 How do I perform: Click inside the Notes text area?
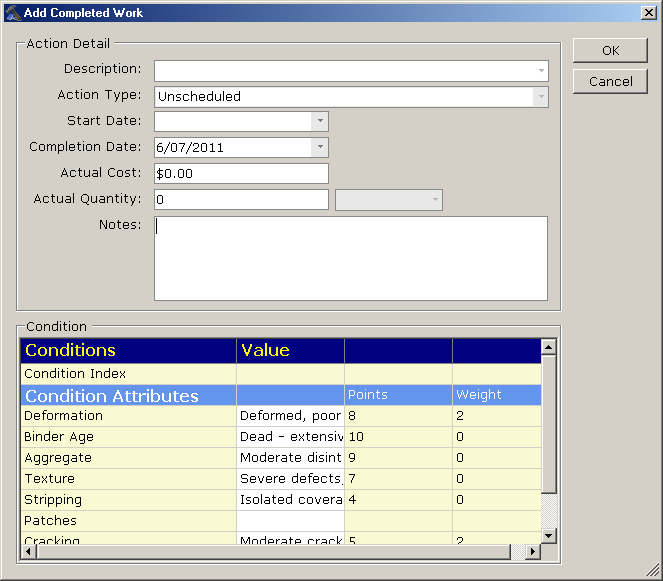pyautogui.click(x=351, y=258)
